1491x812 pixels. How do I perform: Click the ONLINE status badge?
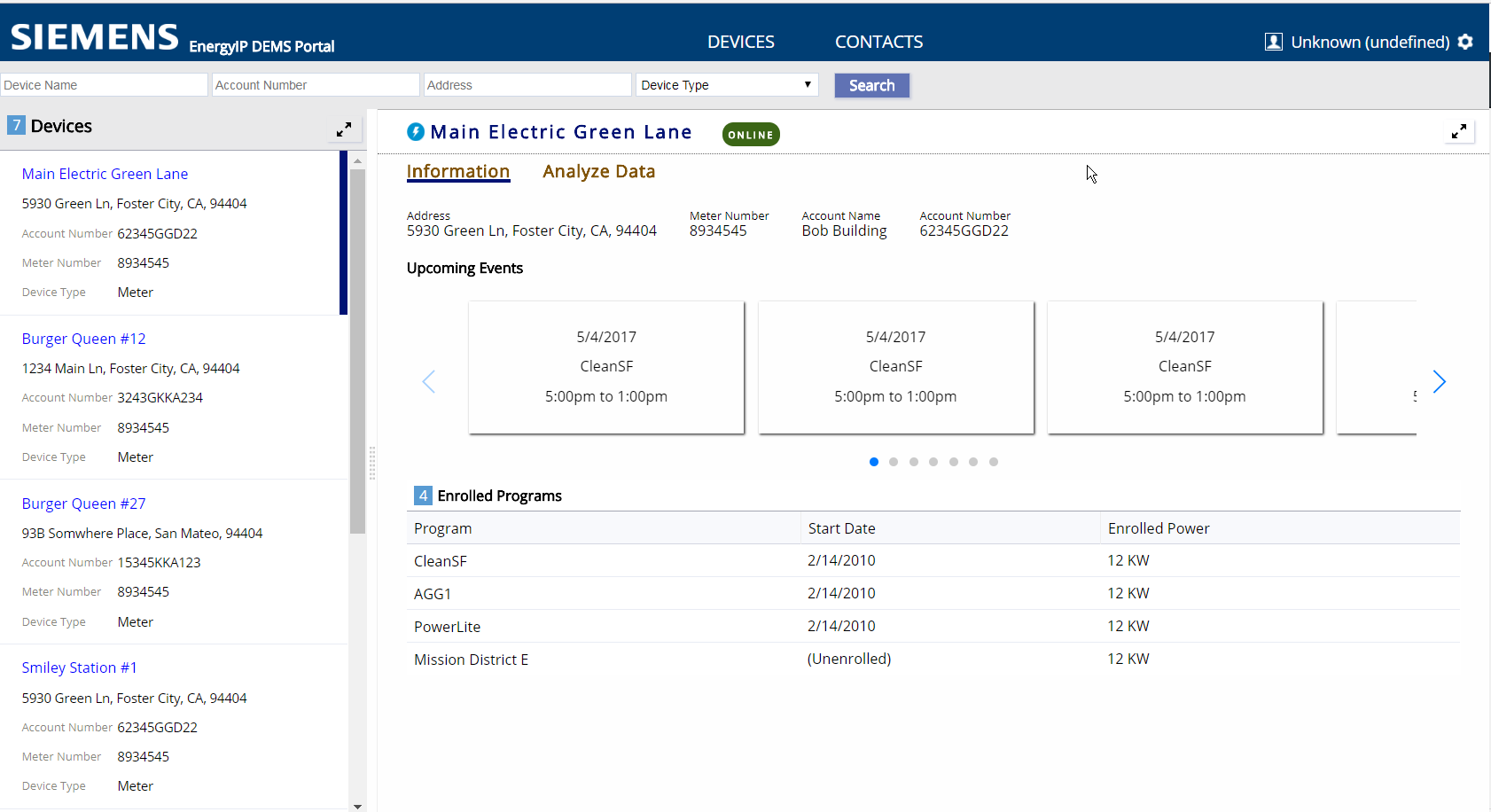click(x=751, y=135)
